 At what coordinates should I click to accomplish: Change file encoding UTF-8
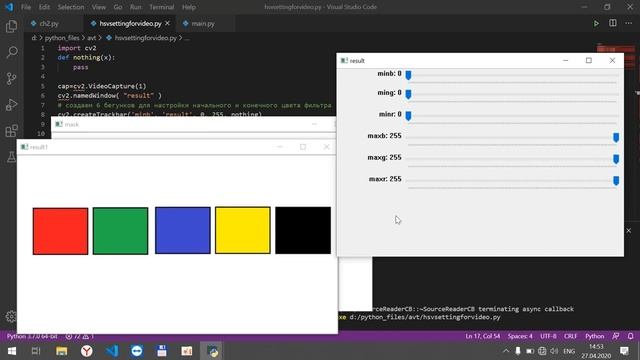click(x=548, y=336)
